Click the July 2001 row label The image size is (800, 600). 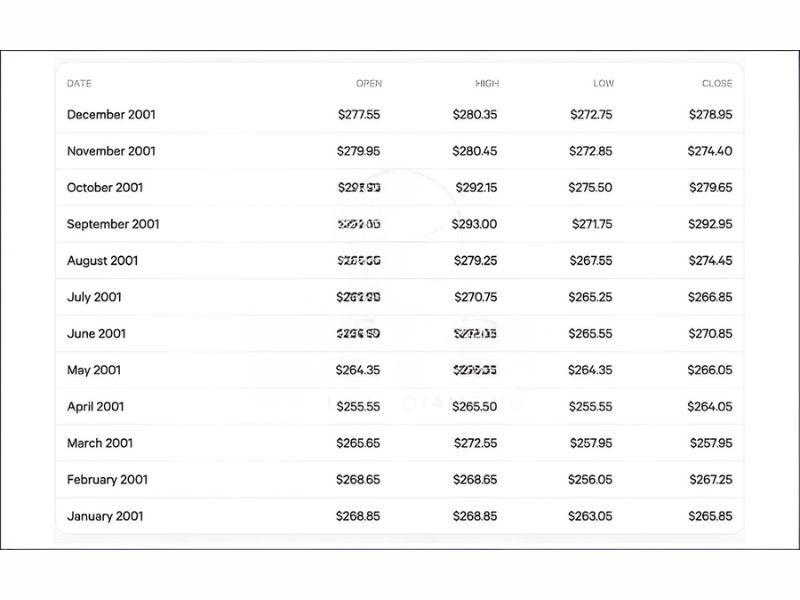tap(94, 297)
